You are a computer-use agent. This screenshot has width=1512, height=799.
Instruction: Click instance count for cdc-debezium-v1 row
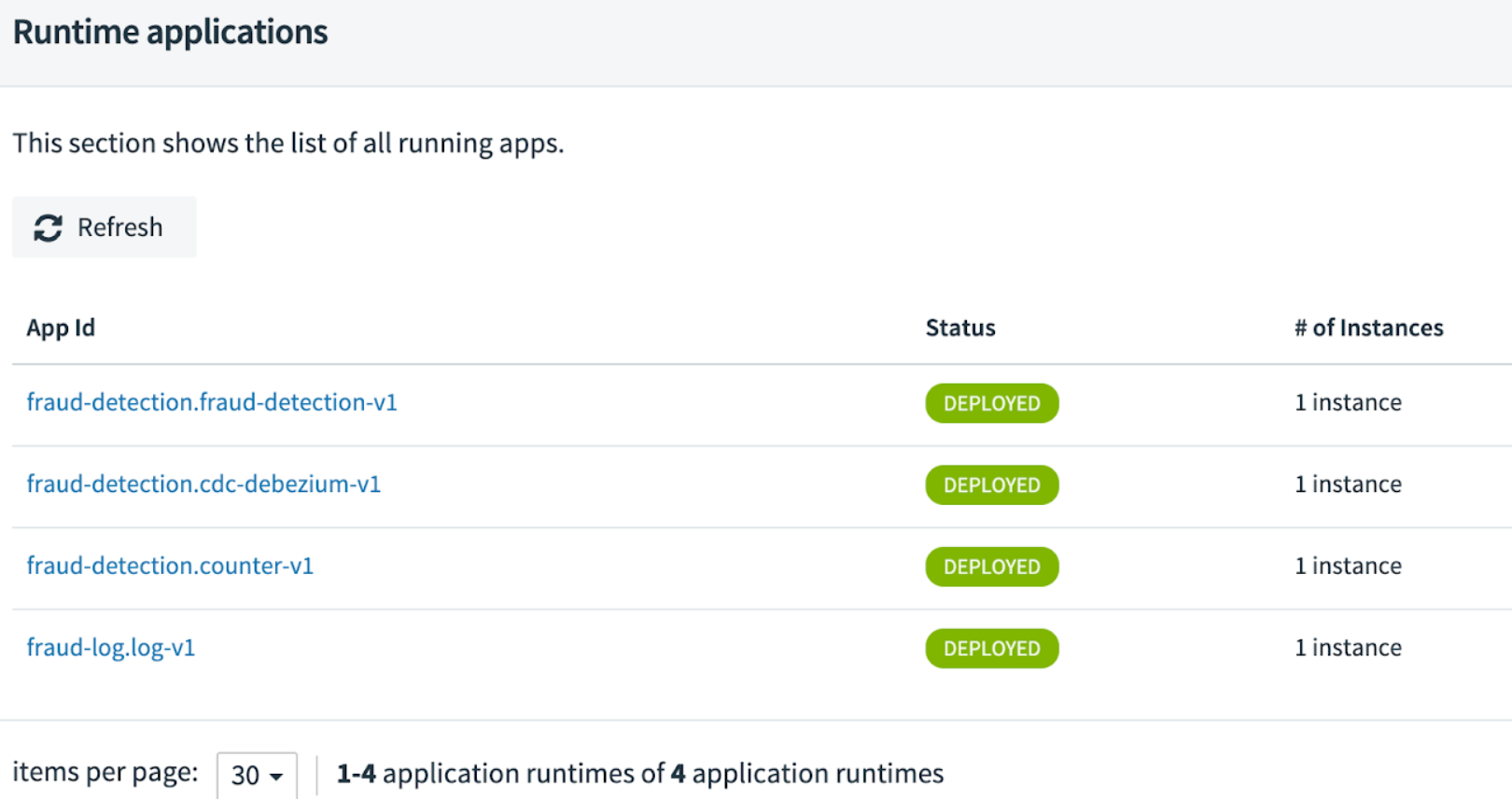[1348, 484]
